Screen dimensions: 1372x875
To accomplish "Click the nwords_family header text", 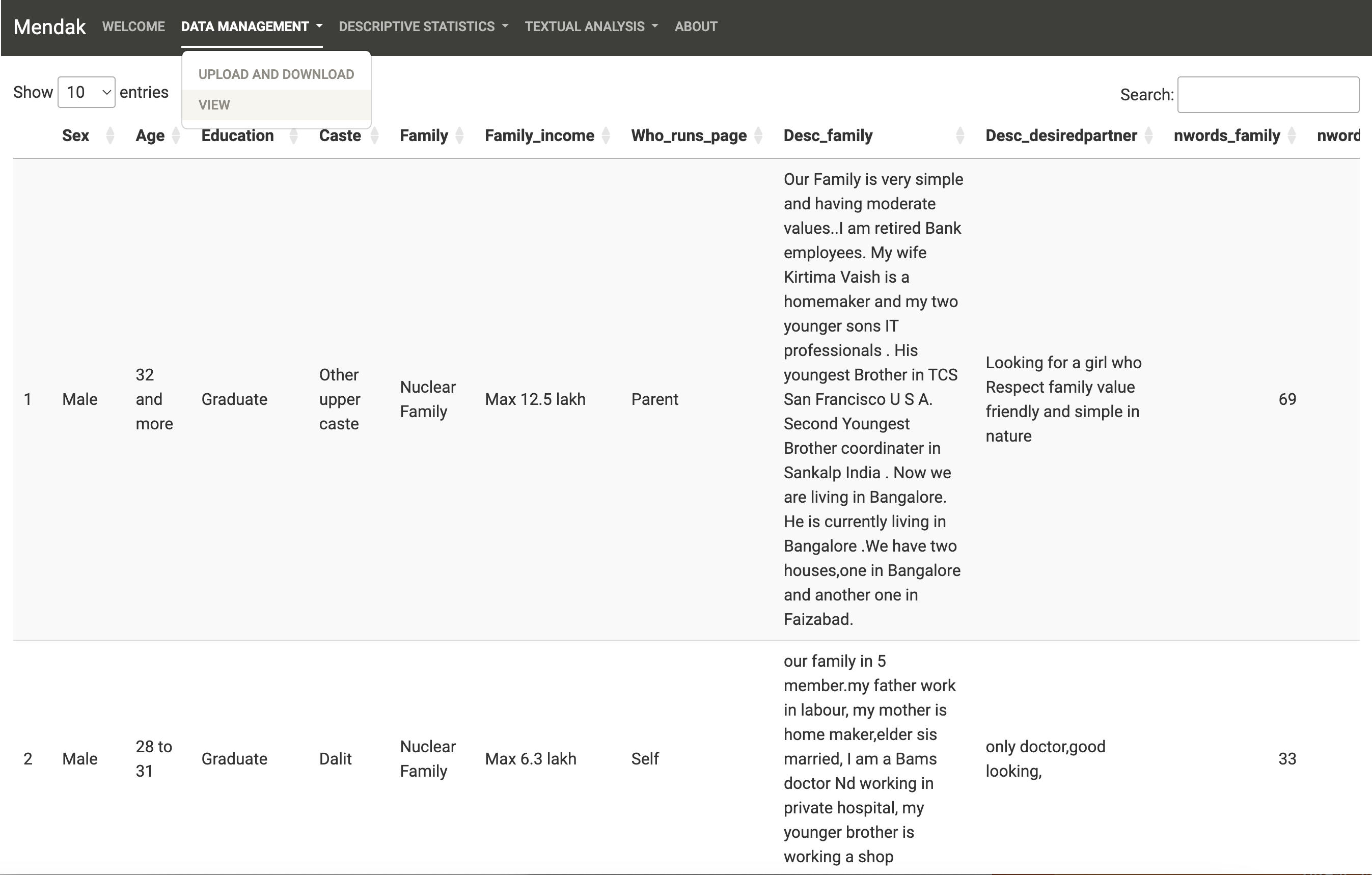I will tap(1226, 135).
